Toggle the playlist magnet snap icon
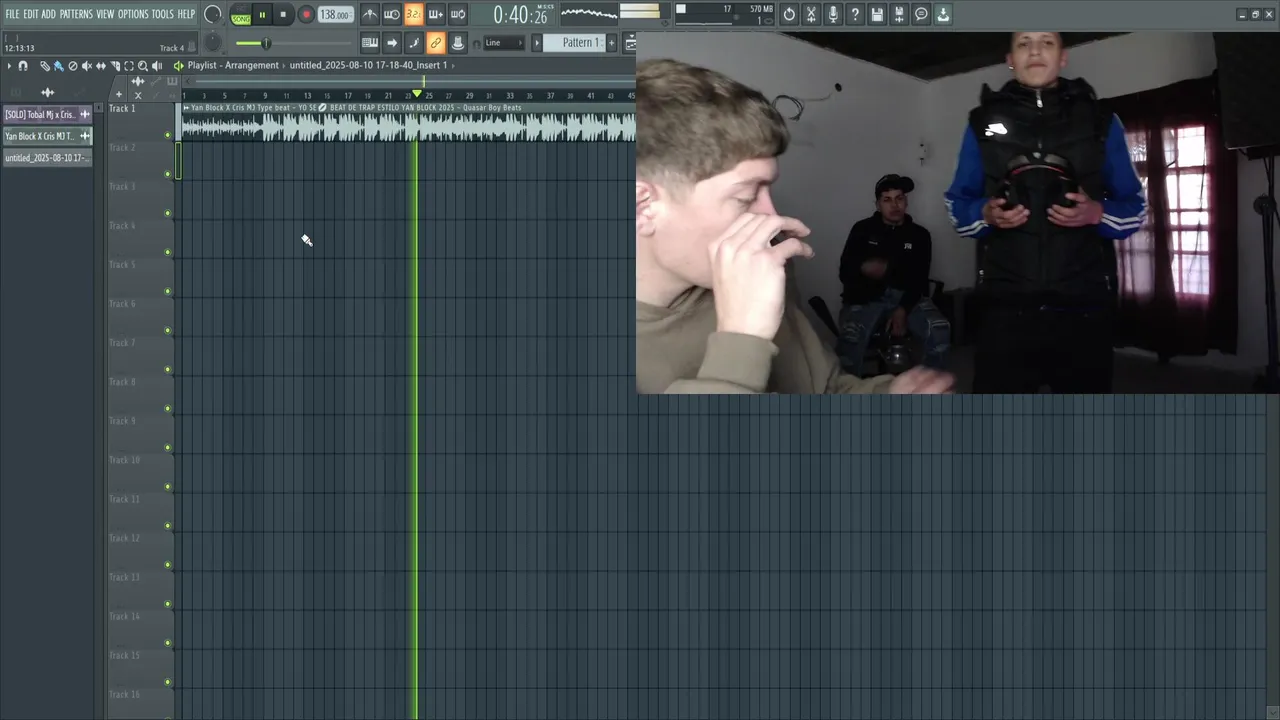 click(23, 66)
